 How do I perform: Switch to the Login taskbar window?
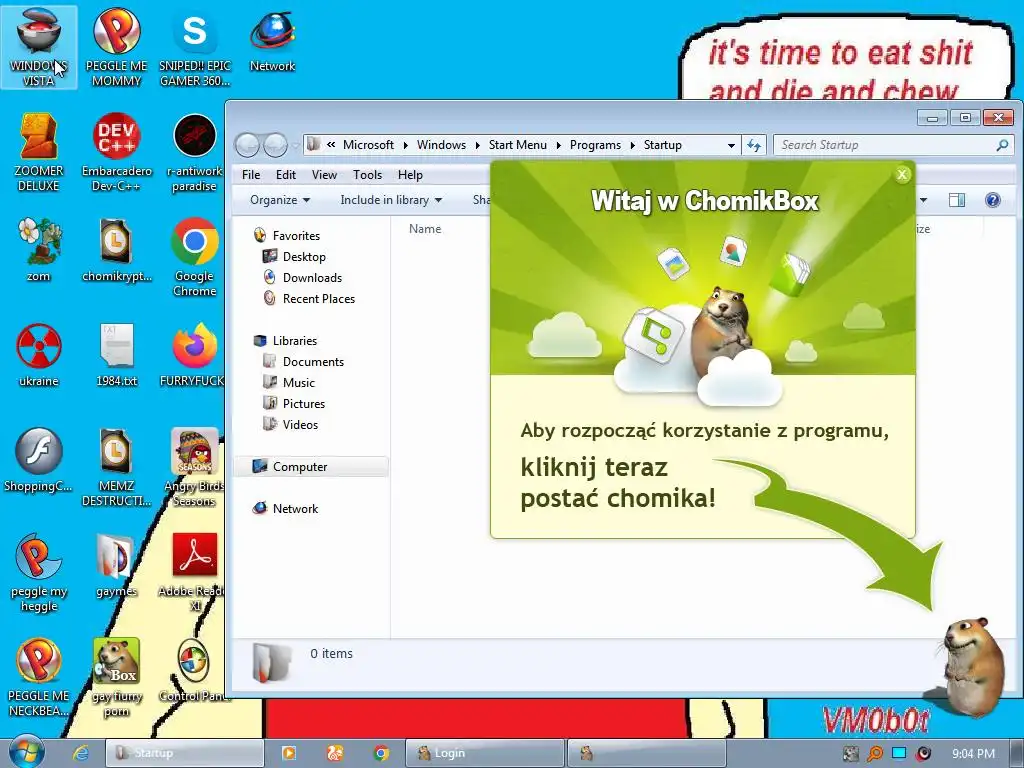tap(485, 753)
